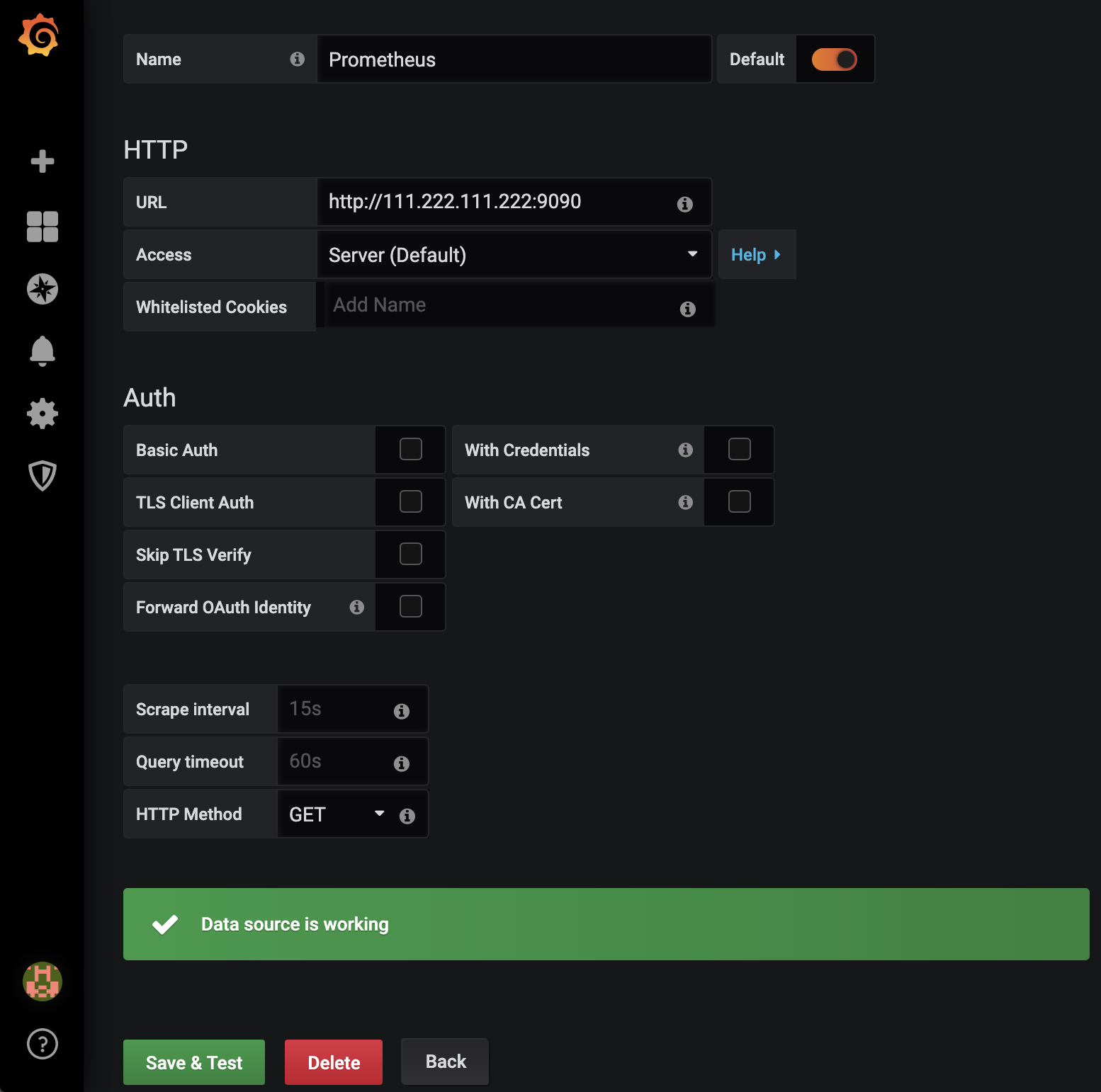This screenshot has width=1101, height=1092.
Task: Click the red Delete button
Action: (x=334, y=1062)
